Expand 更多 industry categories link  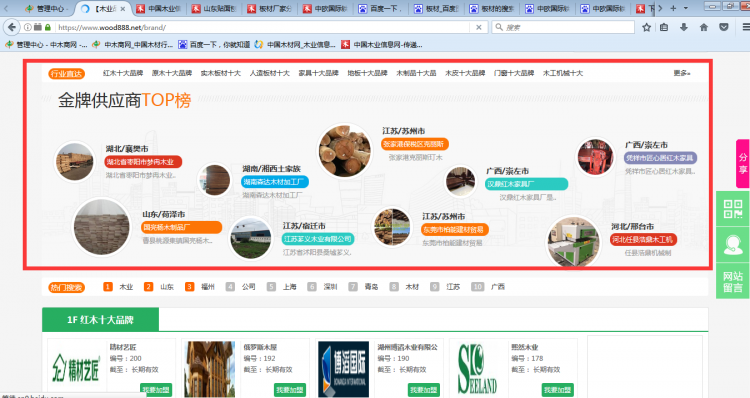[682, 73]
